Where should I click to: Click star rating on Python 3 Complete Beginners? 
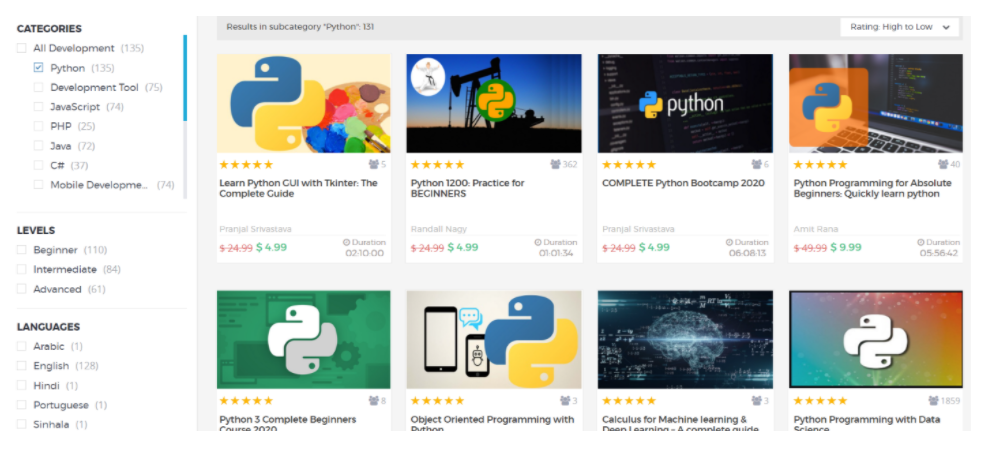tap(246, 401)
